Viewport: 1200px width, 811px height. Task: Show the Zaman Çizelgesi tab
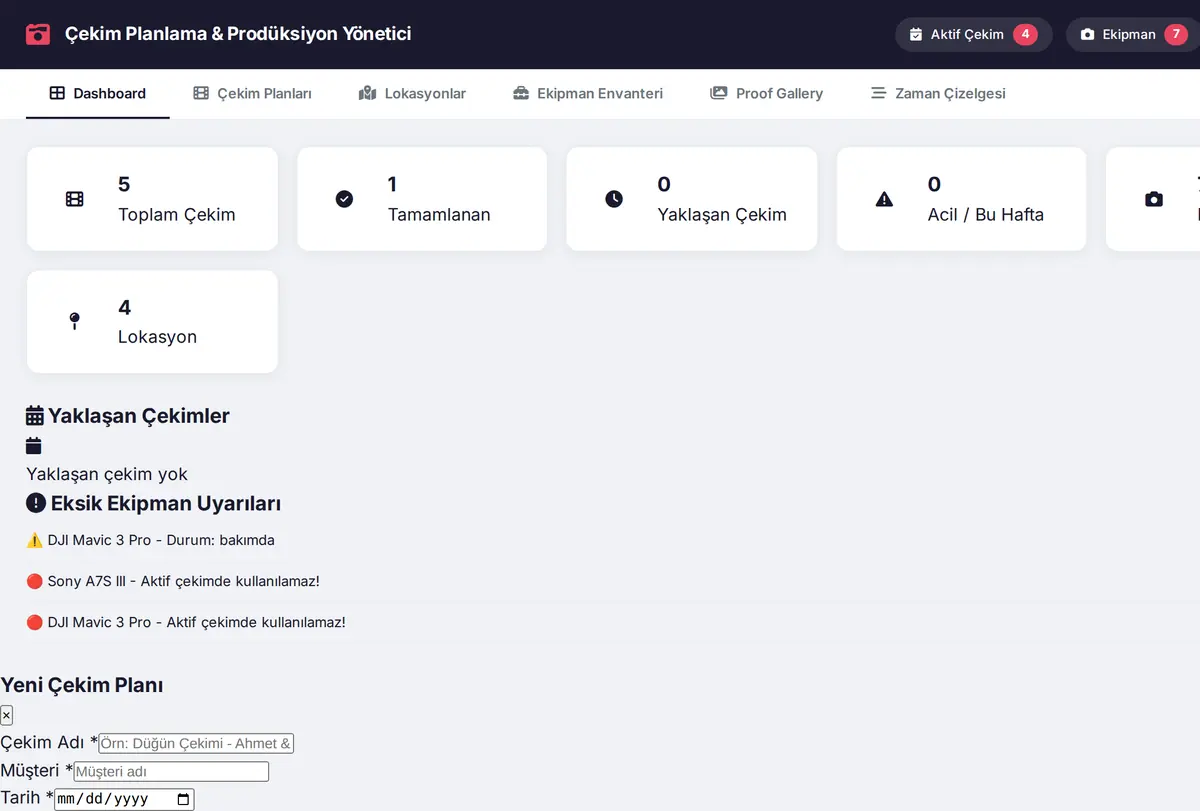[938, 93]
